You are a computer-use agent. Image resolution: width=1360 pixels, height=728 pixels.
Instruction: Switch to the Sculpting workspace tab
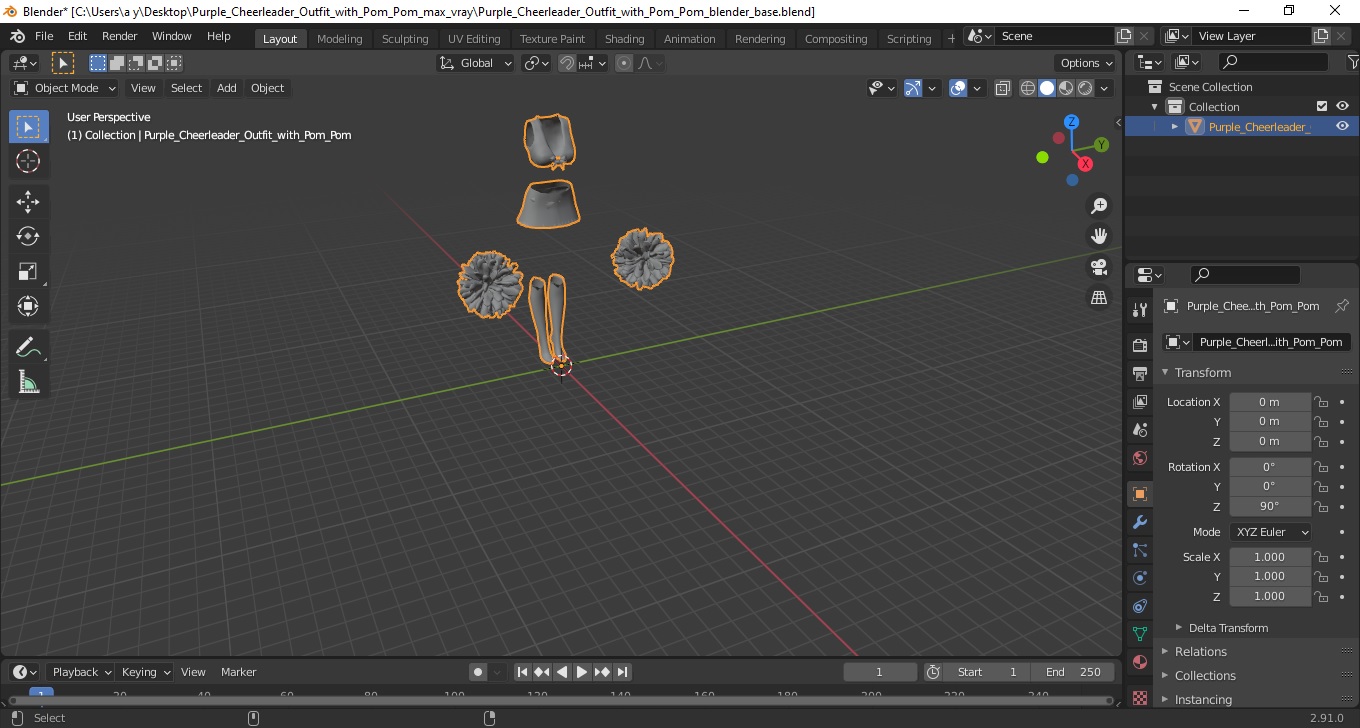(405, 39)
